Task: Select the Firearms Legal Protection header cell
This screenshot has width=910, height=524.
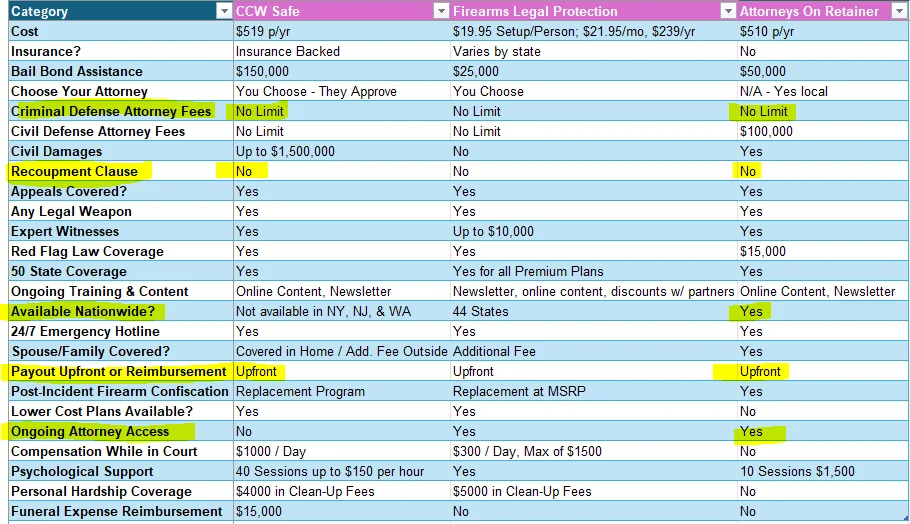Action: click(x=594, y=11)
